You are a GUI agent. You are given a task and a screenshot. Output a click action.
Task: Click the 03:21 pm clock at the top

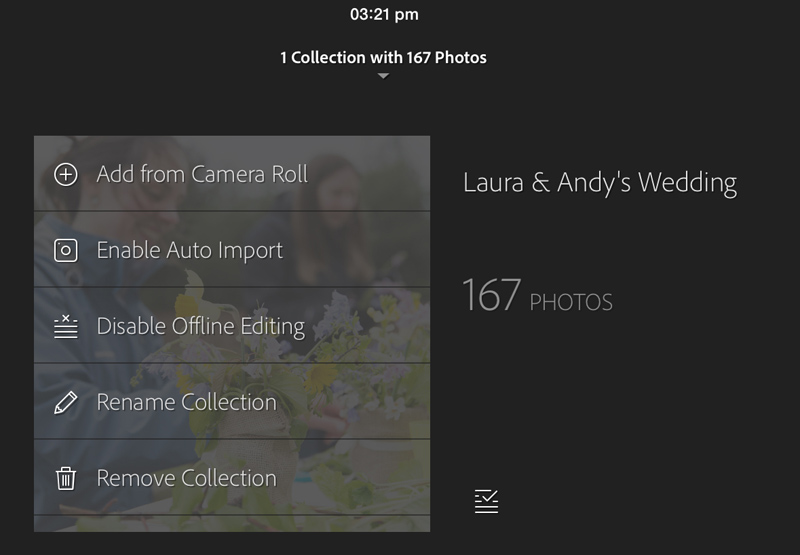(x=384, y=14)
